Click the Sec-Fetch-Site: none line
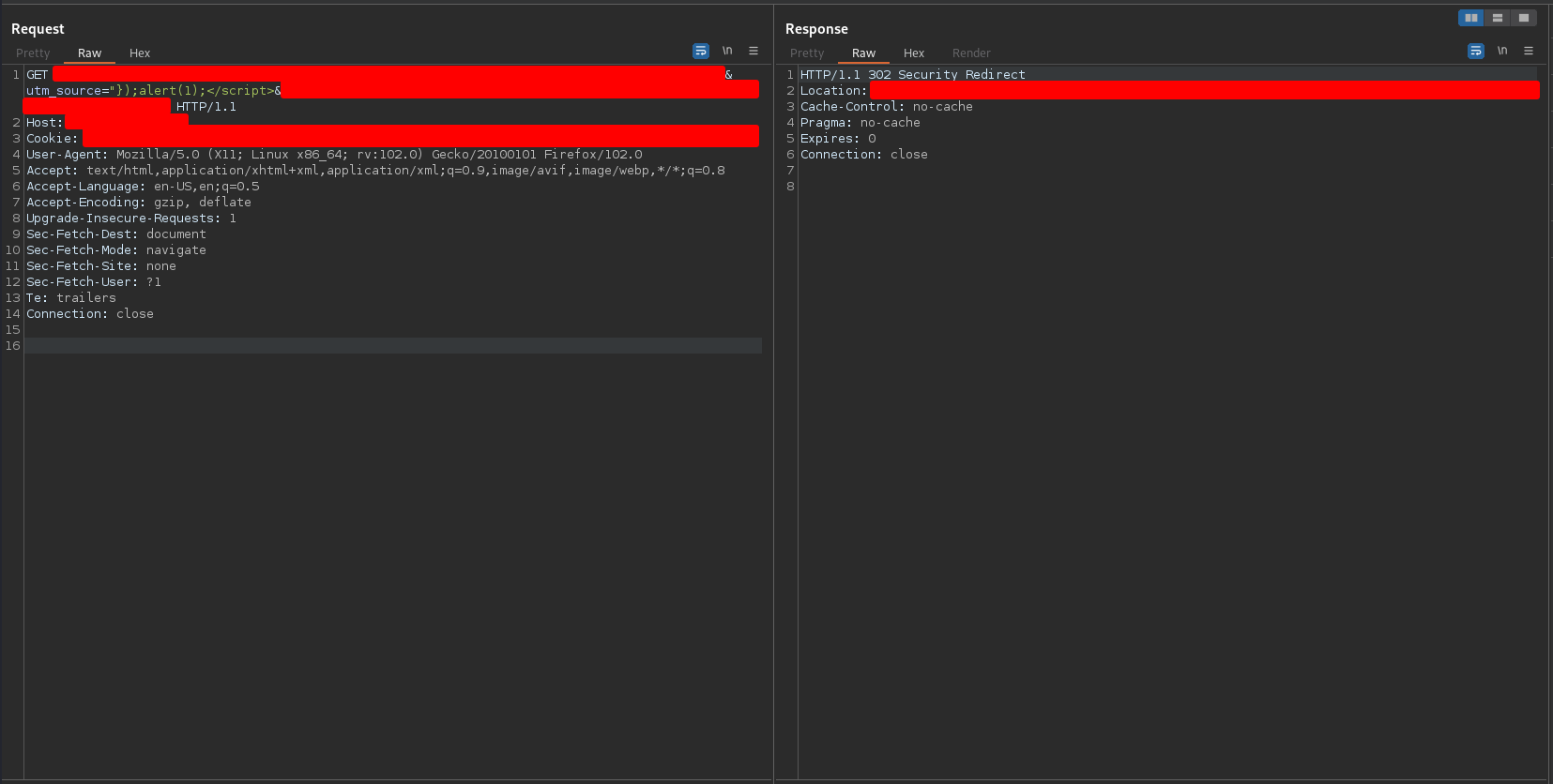 point(101,266)
